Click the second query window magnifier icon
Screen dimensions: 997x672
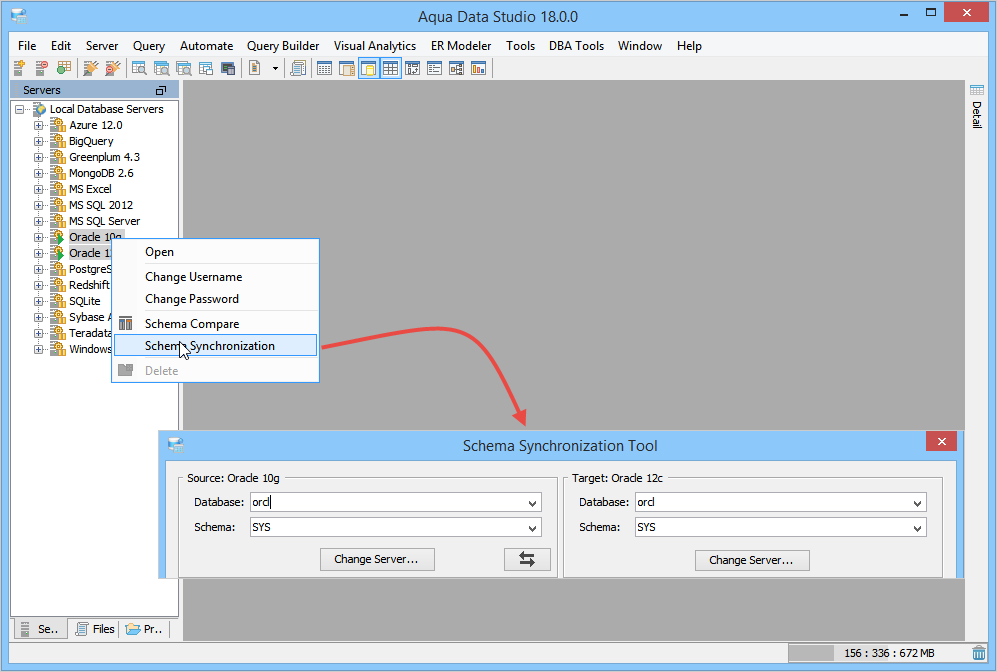(x=162, y=68)
